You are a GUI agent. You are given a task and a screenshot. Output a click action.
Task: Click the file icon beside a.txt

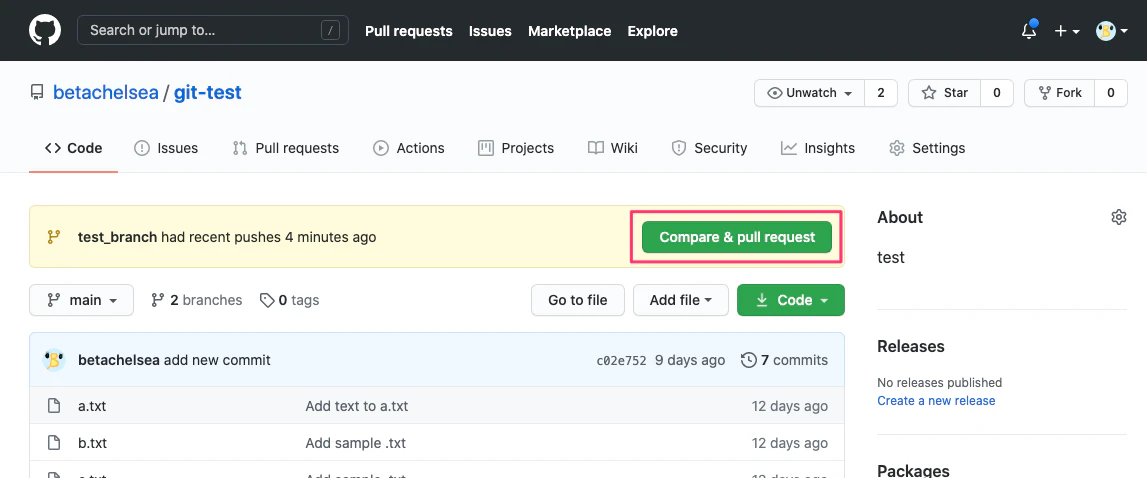53,406
